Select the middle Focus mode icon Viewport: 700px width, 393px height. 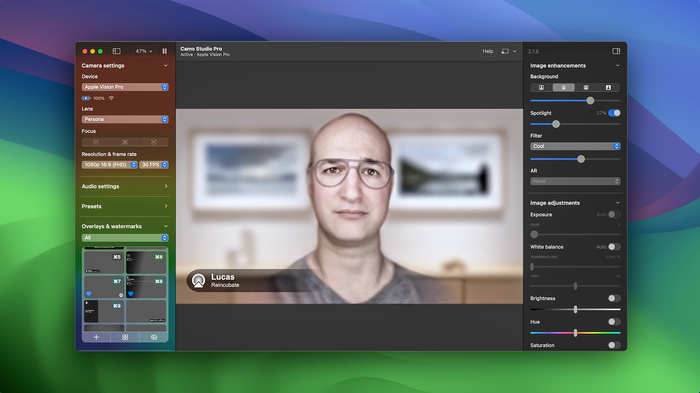[x=125, y=142]
